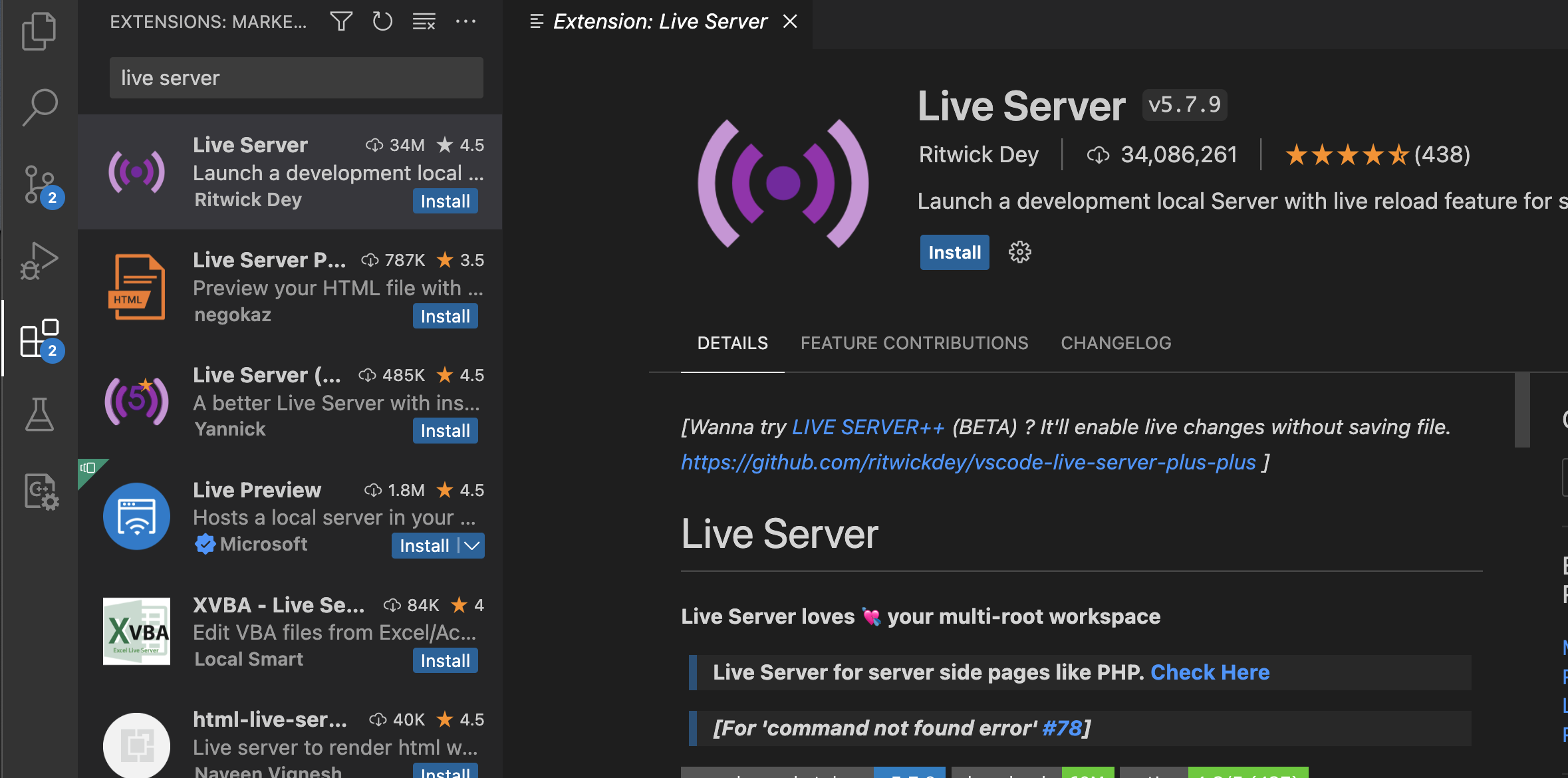Open the Testing beaker icon
The image size is (1568, 778).
[39, 414]
